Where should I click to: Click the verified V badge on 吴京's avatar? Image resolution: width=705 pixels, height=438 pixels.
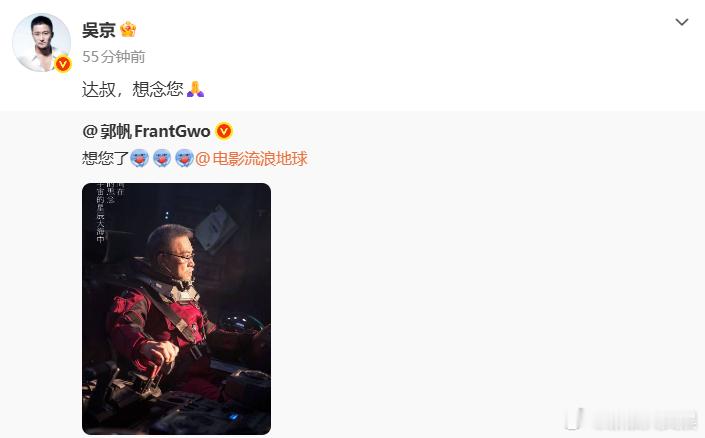tap(62, 64)
